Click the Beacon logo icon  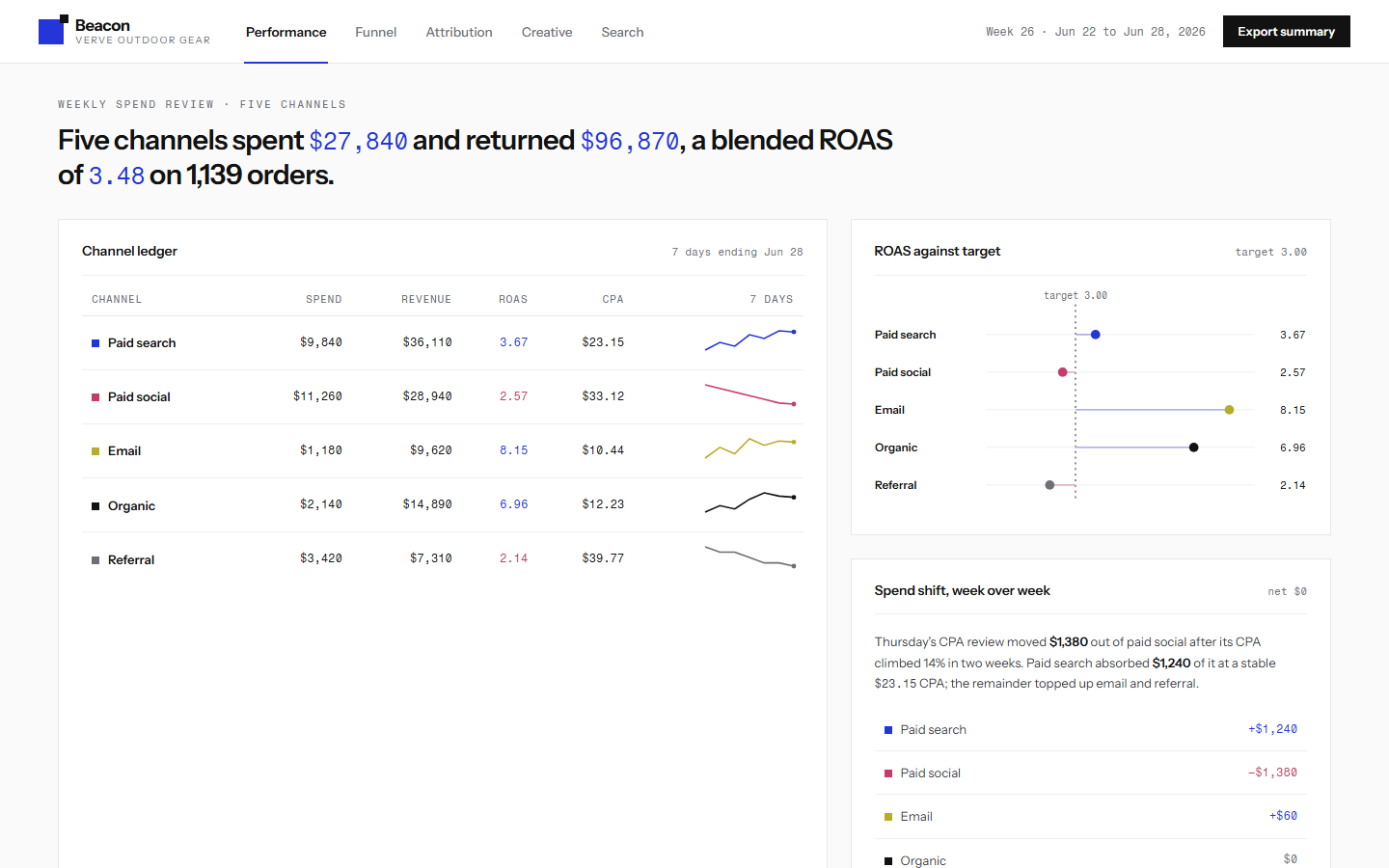(53, 30)
